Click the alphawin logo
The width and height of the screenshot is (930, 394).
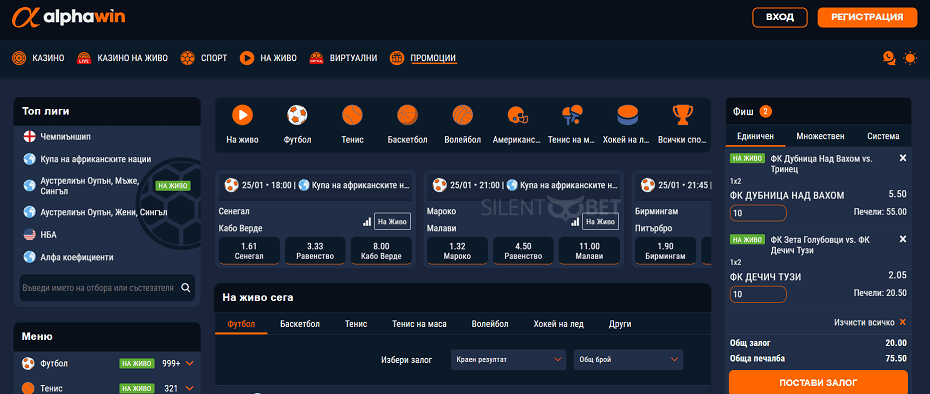click(68, 17)
